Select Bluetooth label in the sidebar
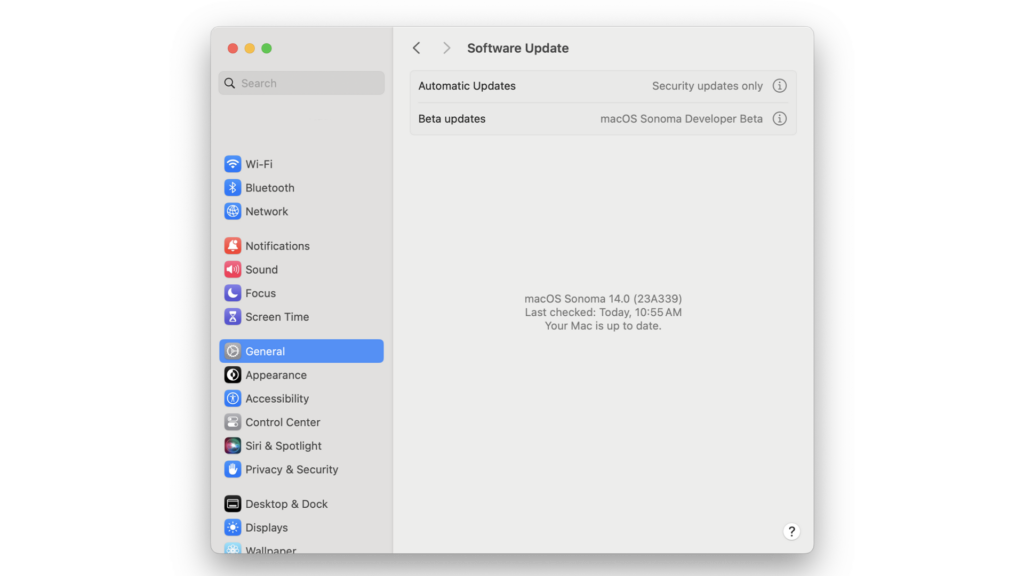The height and width of the screenshot is (576, 1024). click(270, 187)
